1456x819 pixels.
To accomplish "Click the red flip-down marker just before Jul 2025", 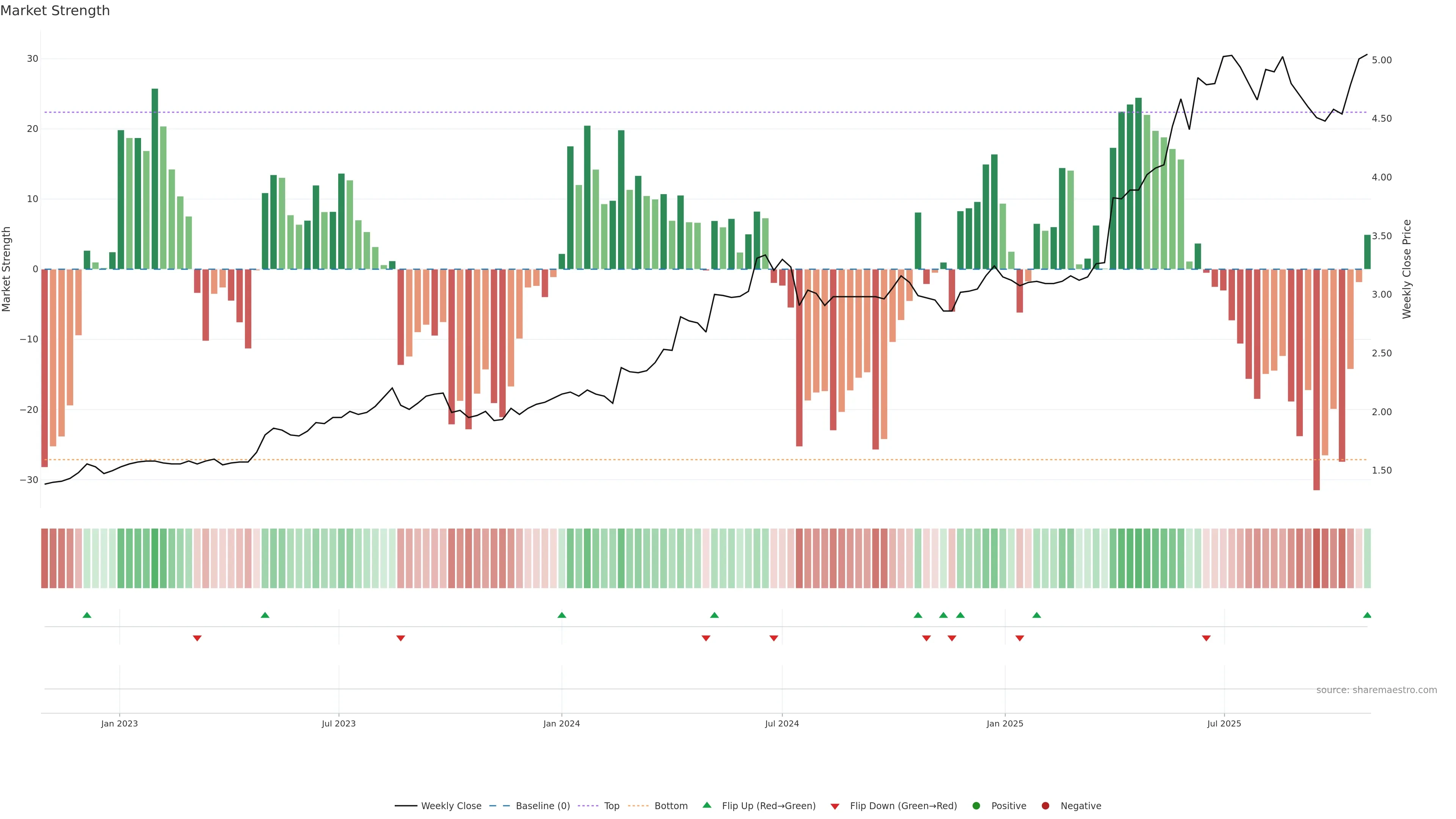I will (x=1206, y=638).
